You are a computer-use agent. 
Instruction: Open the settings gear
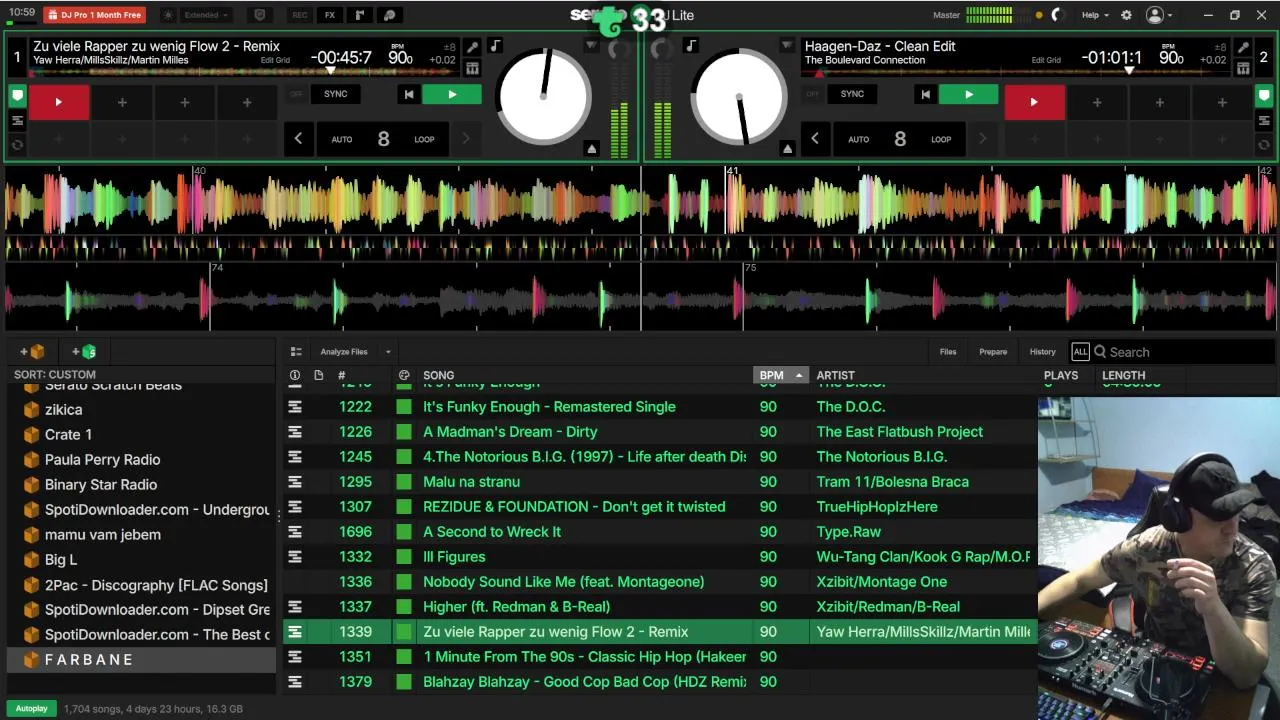pos(1126,15)
